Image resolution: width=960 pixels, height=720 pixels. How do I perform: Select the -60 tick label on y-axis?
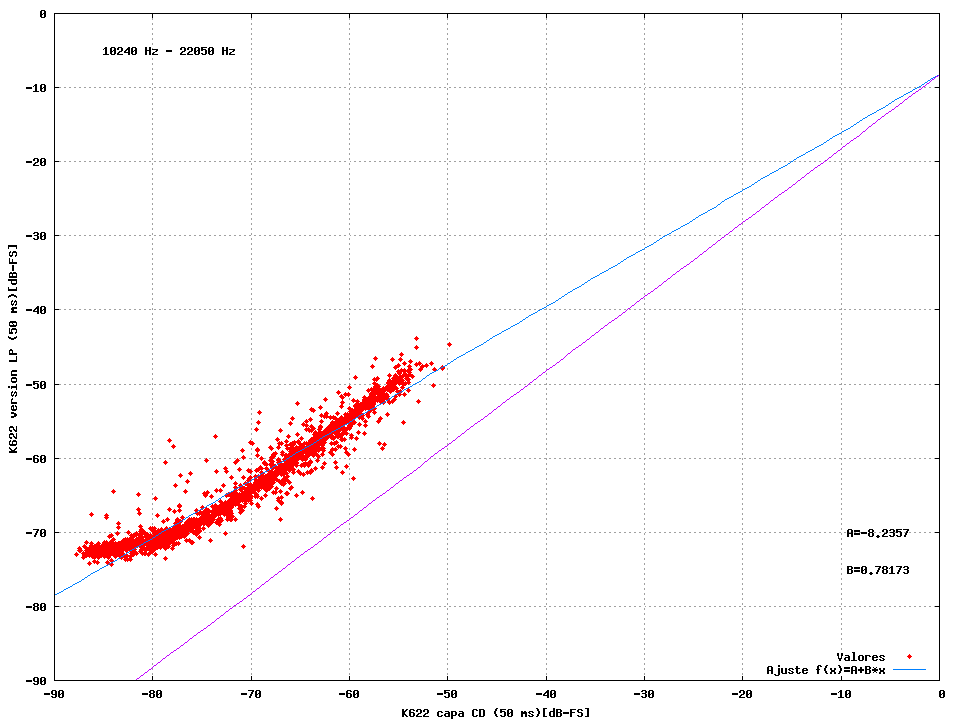tap(35, 458)
